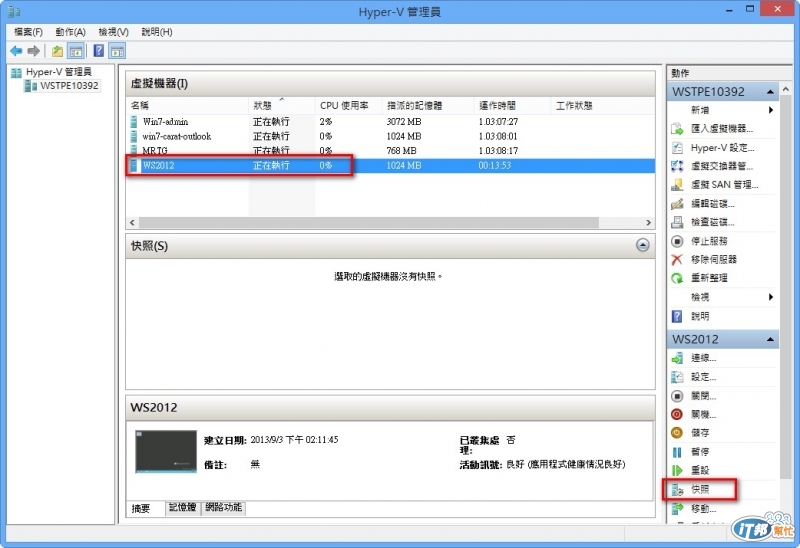This screenshot has width=800, height=548.
Task: Switch to the 記憶體 tab
Action: [183, 507]
